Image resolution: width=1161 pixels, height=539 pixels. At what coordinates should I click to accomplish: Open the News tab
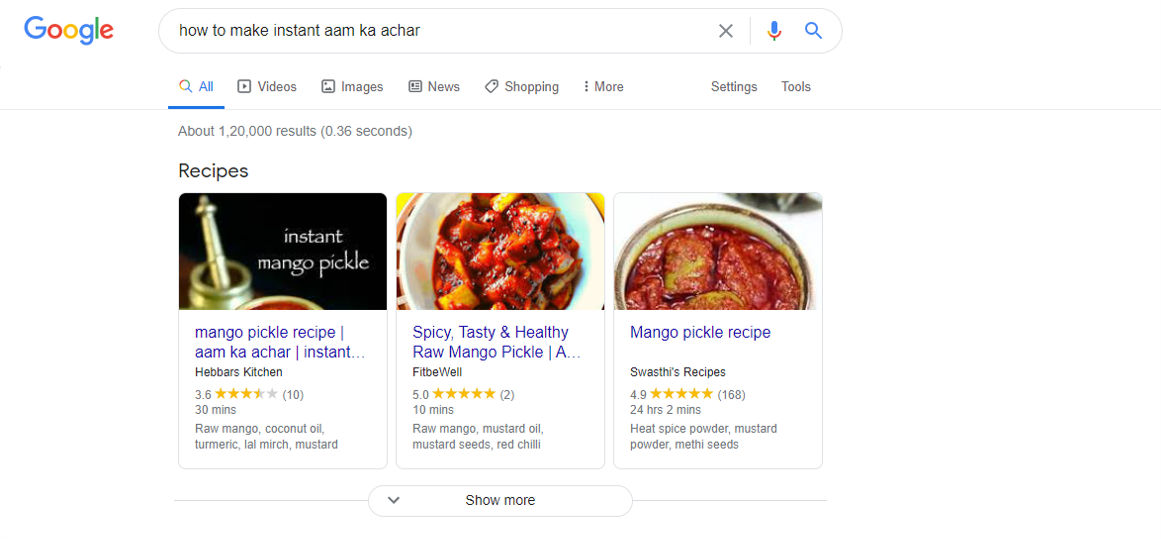[434, 87]
